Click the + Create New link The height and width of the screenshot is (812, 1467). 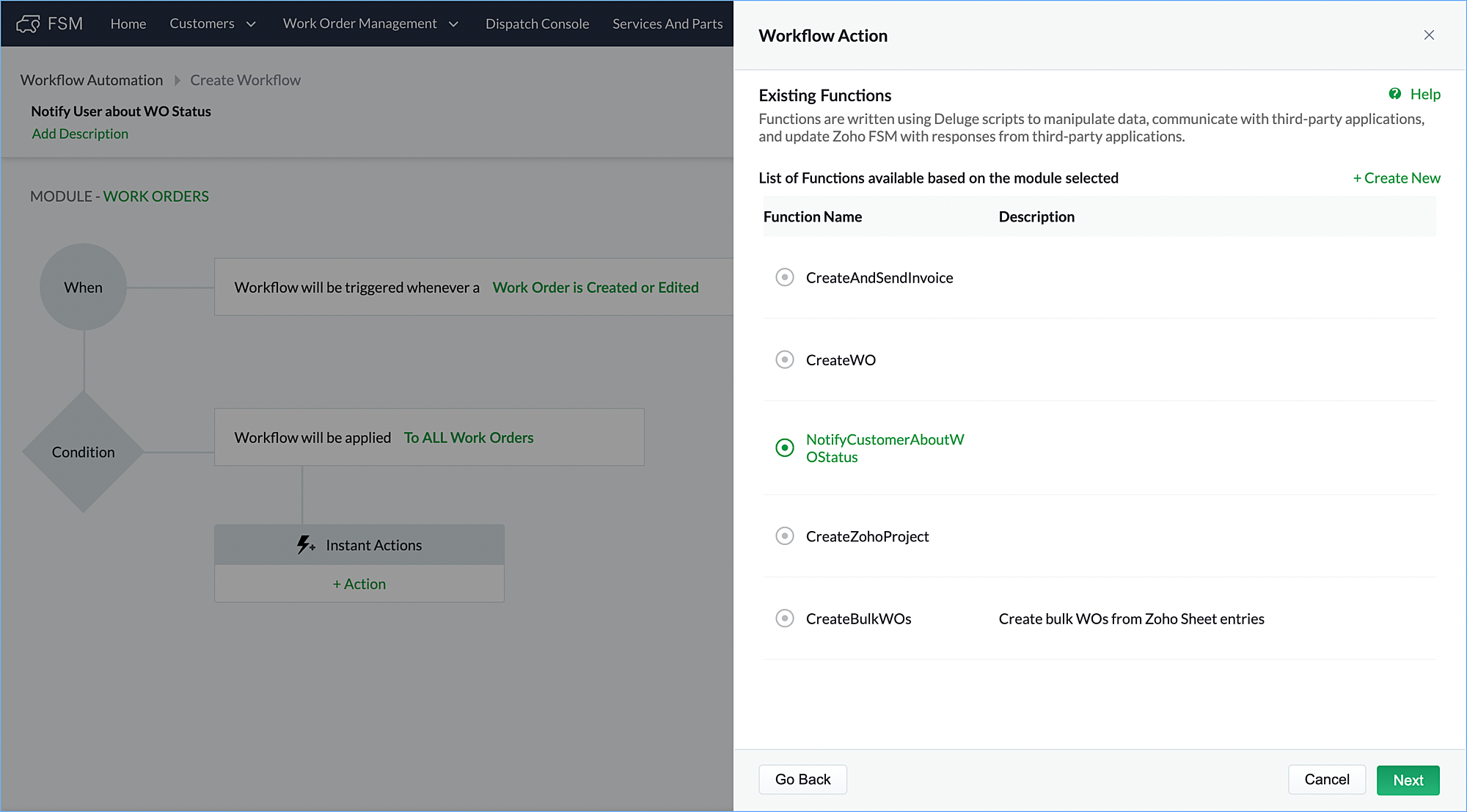pyautogui.click(x=1396, y=178)
